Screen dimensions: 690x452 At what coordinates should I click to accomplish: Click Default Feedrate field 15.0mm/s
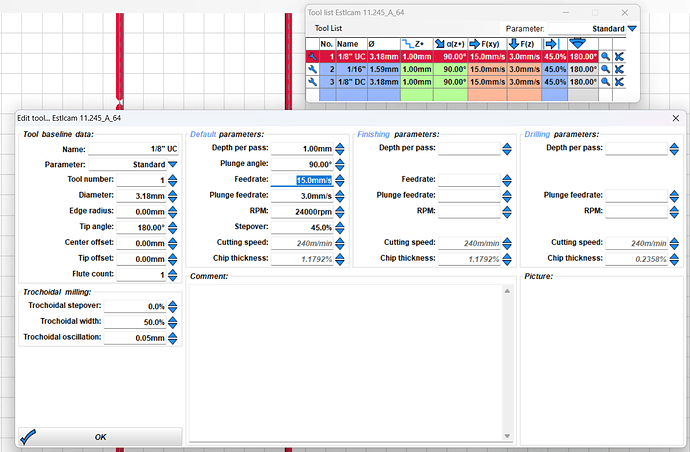(x=302, y=180)
